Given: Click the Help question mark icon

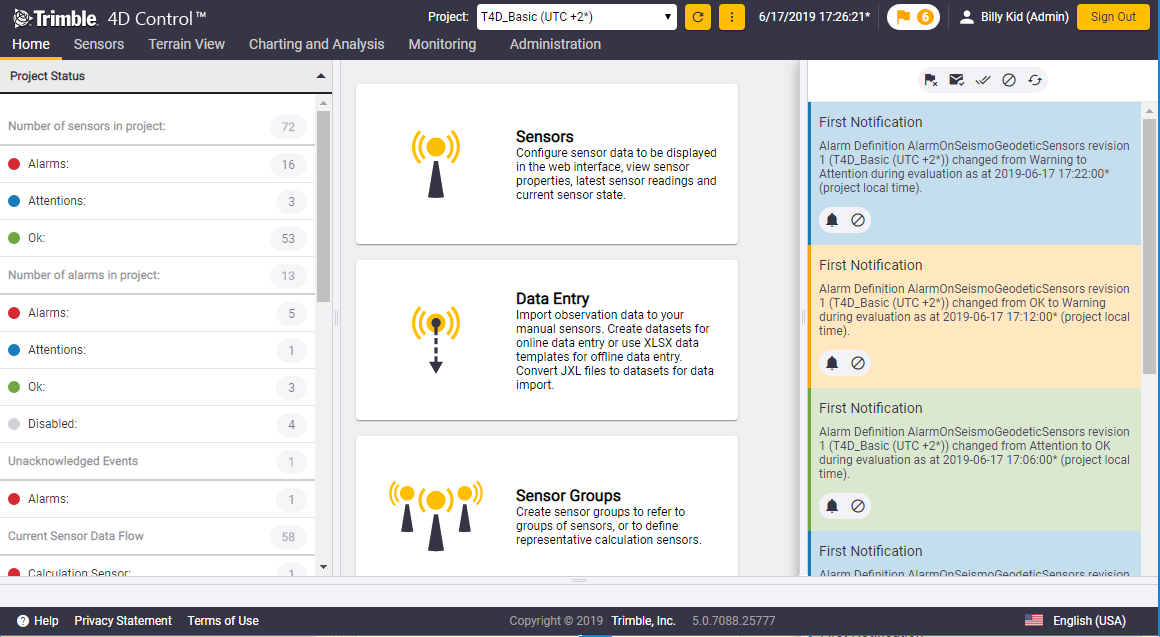Looking at the screenshot, I should coord(23,621).
